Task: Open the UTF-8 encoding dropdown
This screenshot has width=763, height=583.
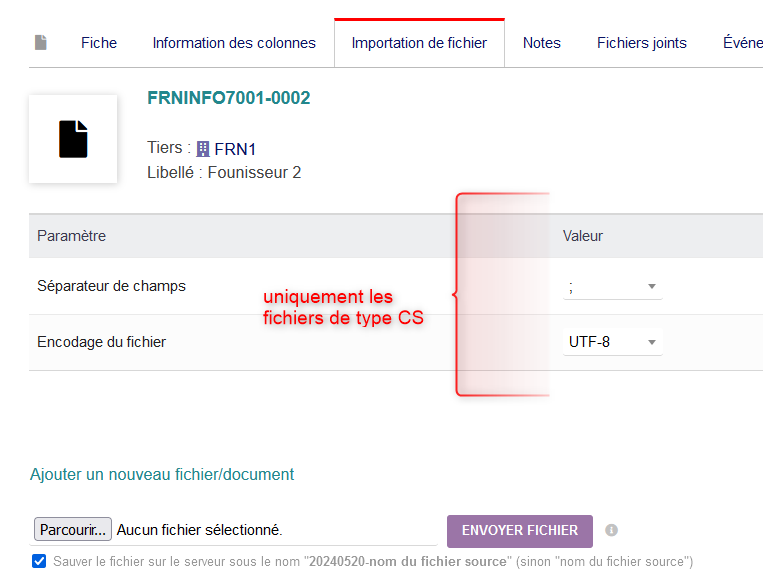Action: coord(612,342)
